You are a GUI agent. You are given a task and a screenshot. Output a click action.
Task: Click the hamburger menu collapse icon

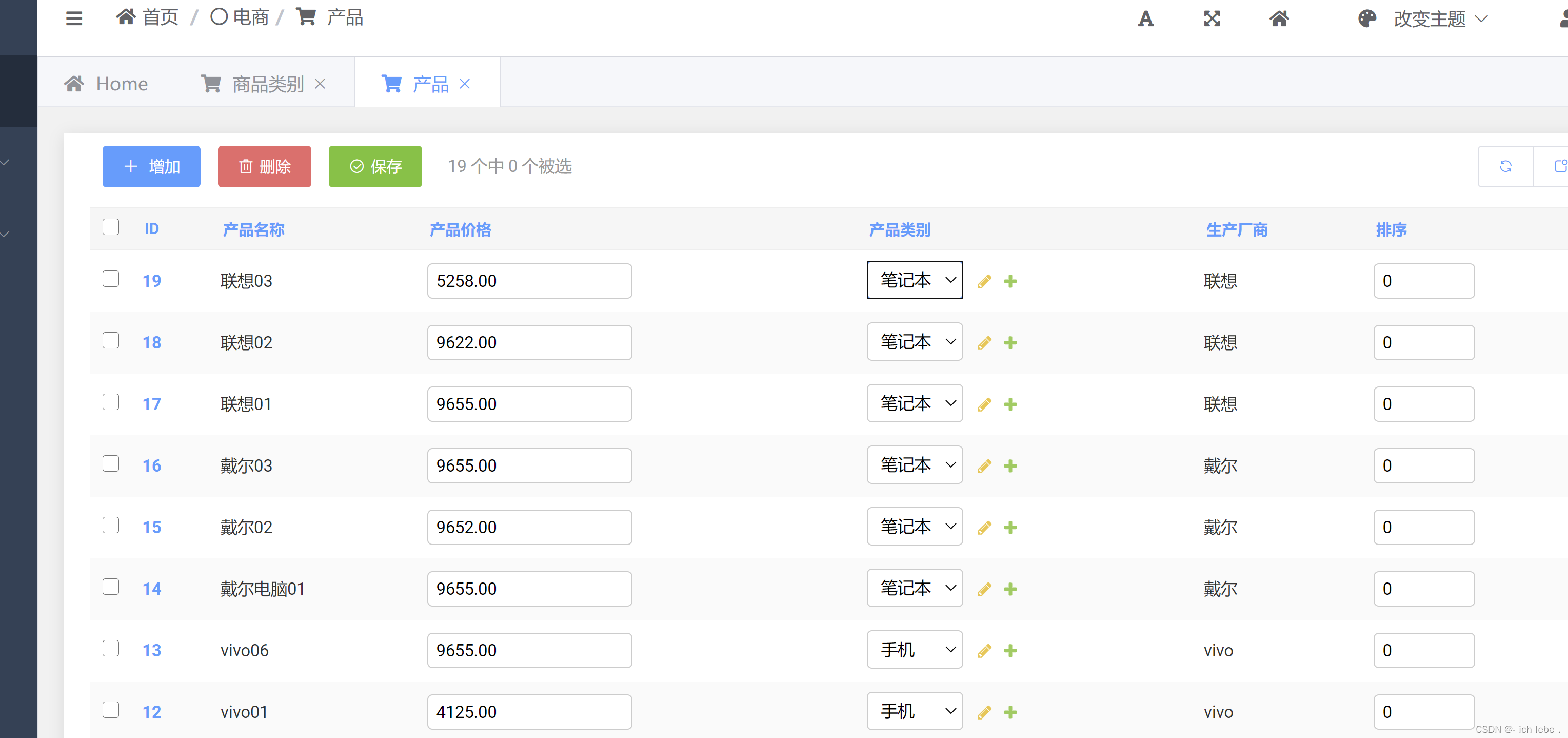point(74,18)
